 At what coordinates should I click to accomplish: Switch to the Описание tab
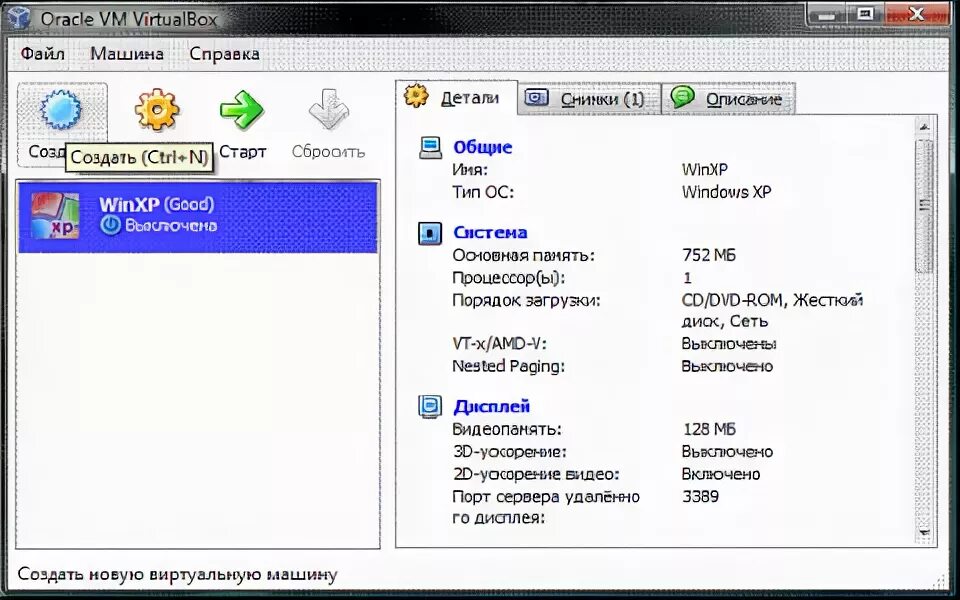[729, 99]
